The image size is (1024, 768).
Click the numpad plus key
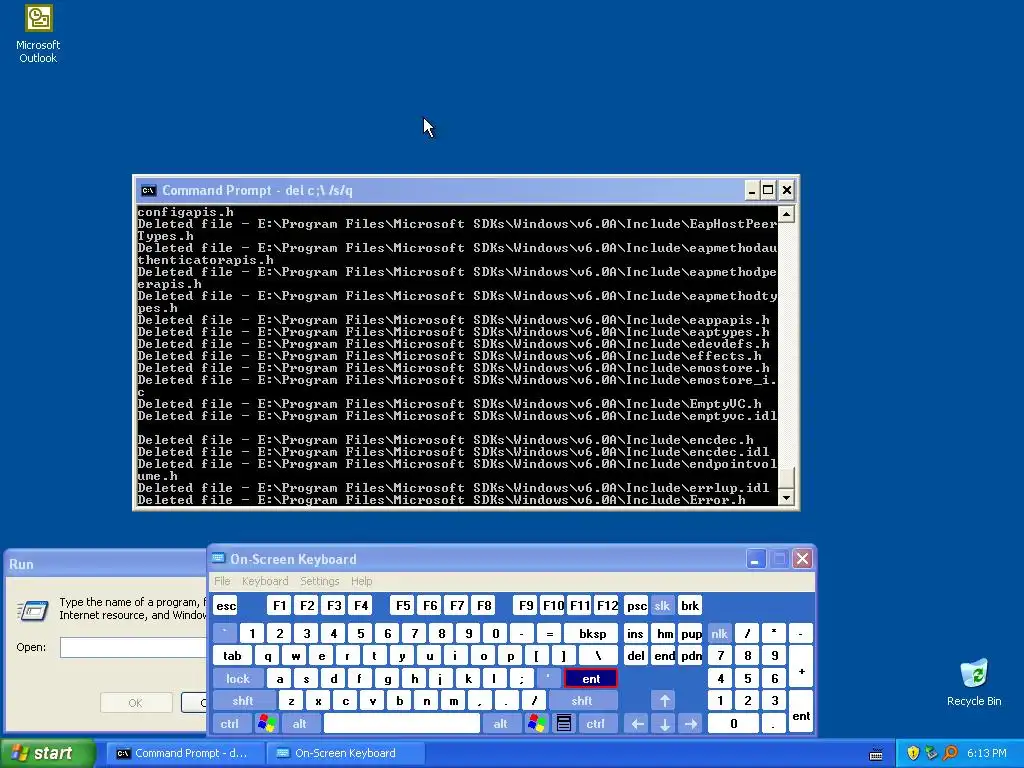(x=801, y=667)
